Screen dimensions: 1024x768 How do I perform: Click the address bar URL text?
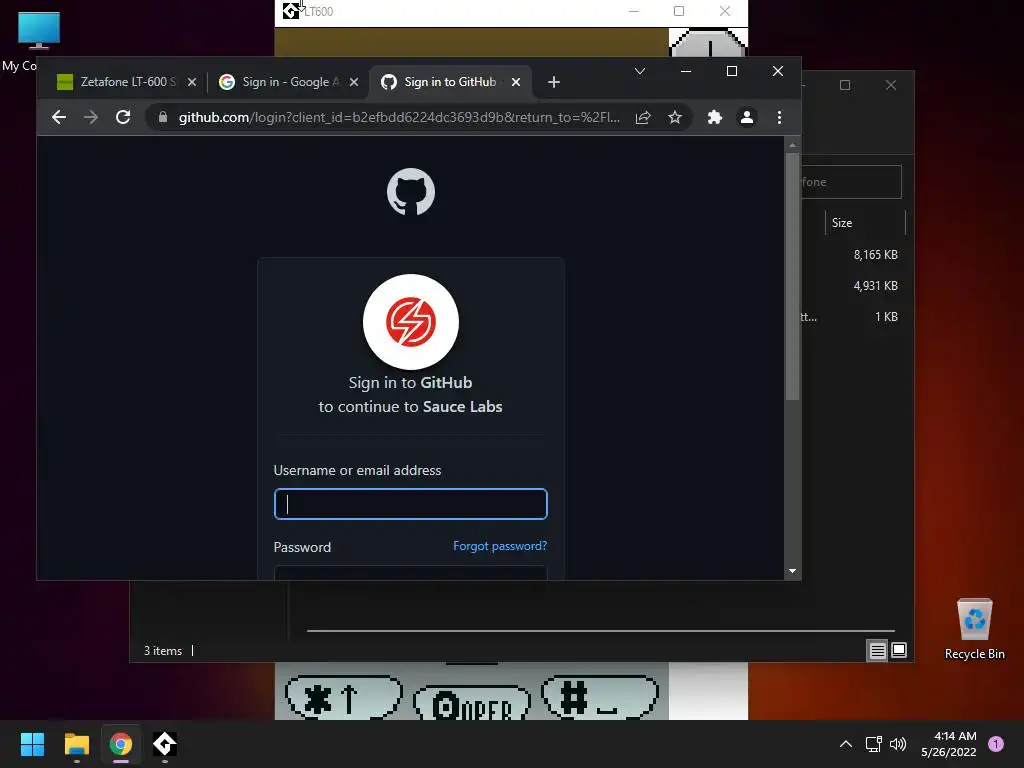[x=399, y=117]
